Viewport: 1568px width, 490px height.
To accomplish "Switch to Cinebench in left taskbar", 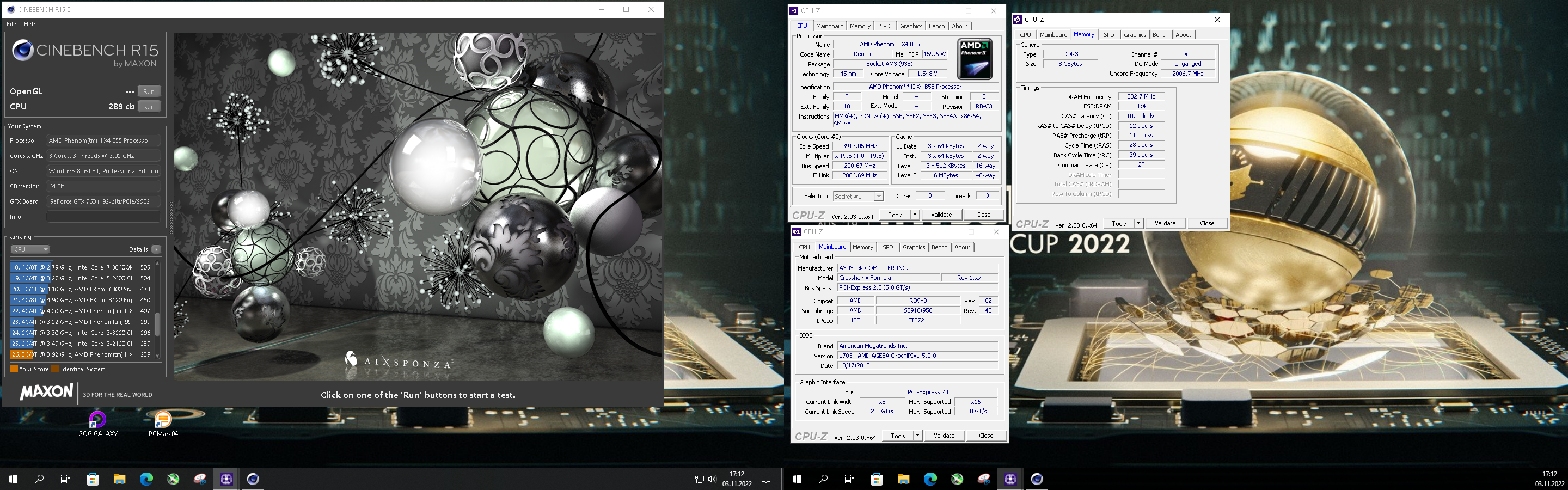I will point(253,479).
